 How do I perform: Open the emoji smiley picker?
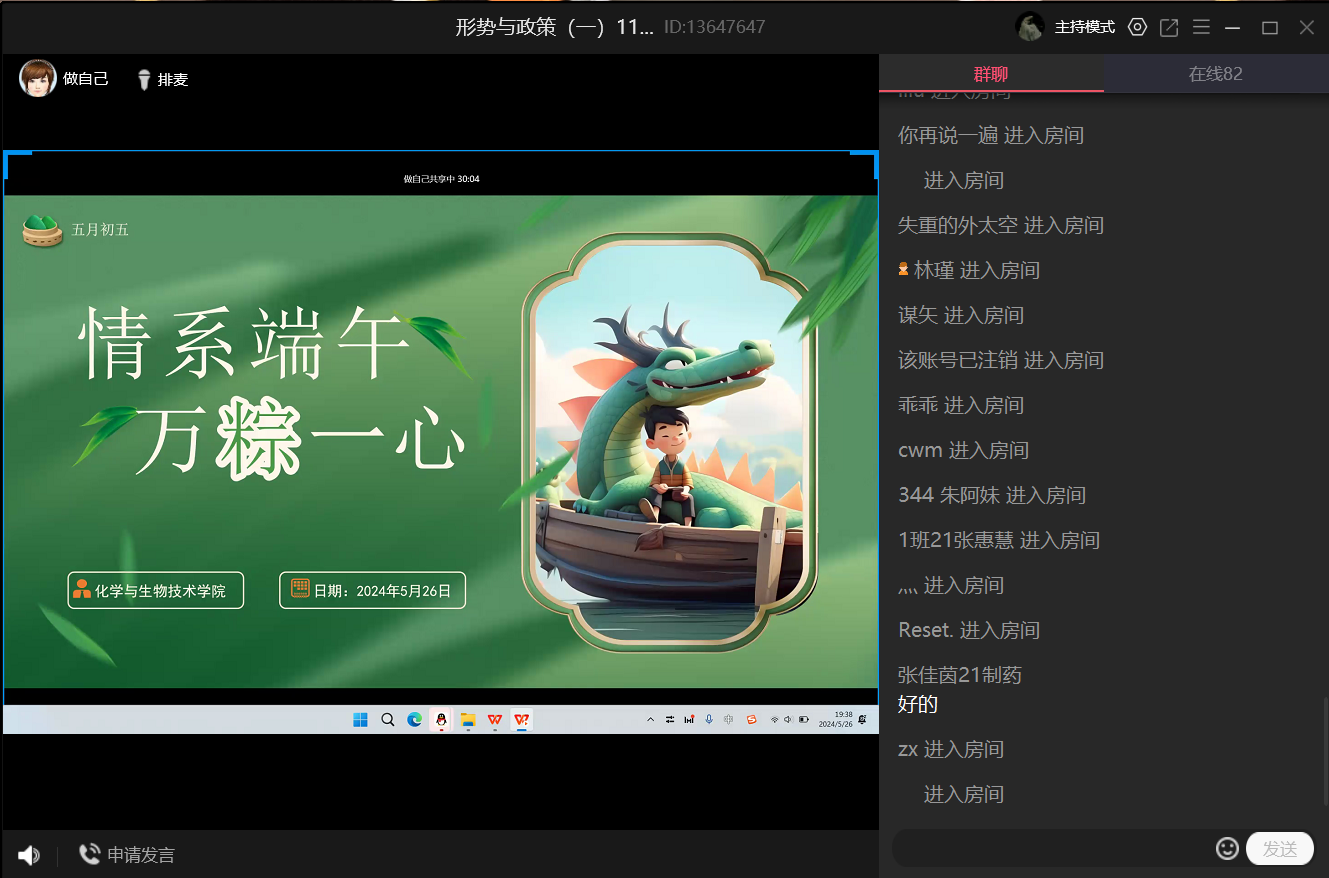pyautogui.click(x=1227, y=849)
